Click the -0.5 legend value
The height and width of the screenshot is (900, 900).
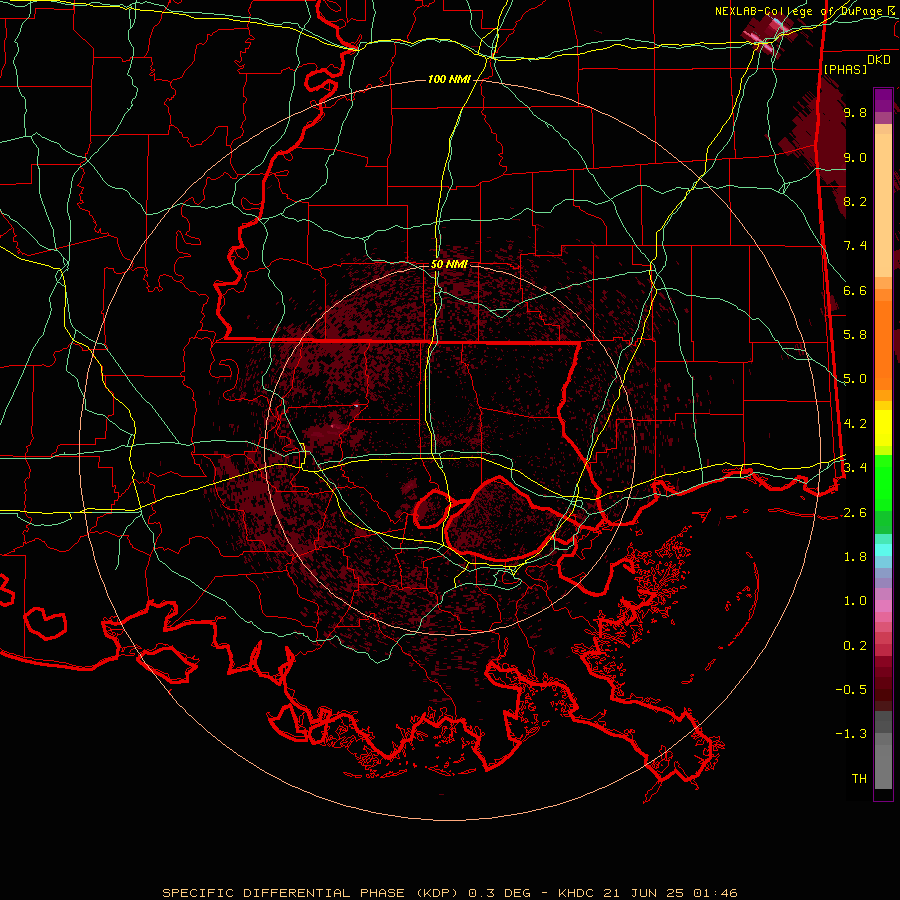point(851,690)
